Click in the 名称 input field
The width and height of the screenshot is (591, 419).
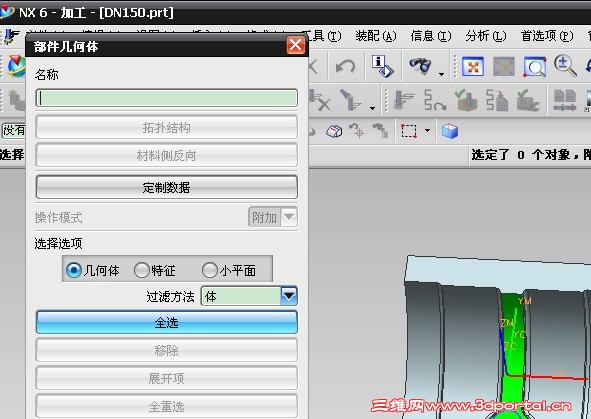tap(167, 98)
